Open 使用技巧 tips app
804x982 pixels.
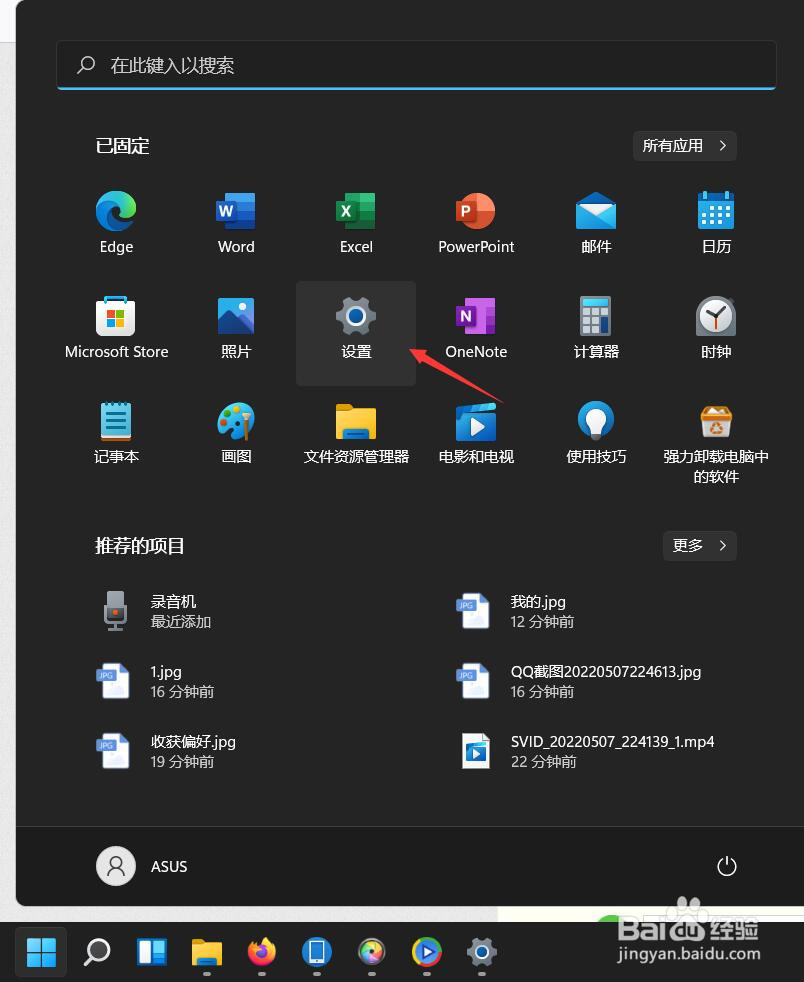596,433
